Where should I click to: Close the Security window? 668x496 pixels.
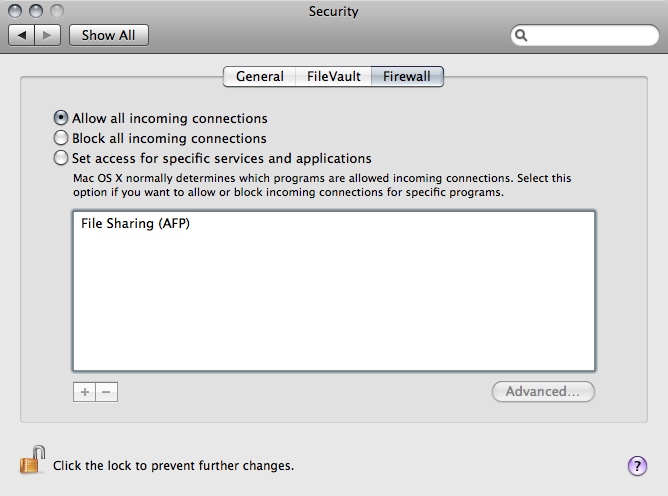(x=13, y=12)
